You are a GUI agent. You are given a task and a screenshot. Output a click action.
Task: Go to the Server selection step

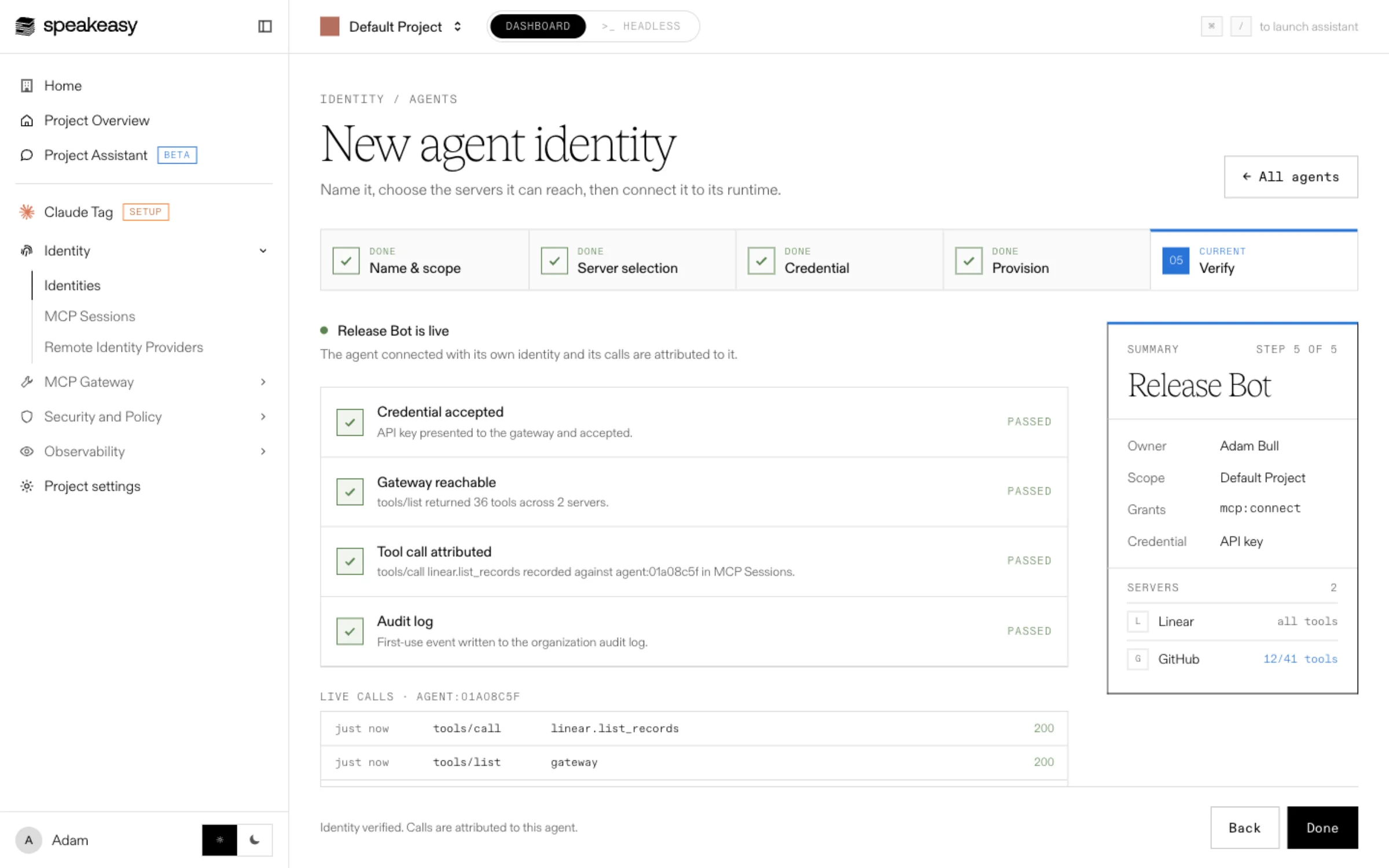(x=632, y=260)
